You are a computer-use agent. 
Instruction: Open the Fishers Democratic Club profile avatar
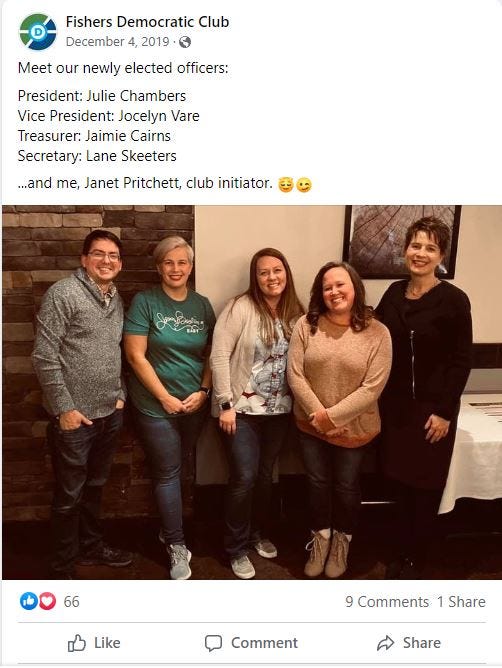click(38, 32)
